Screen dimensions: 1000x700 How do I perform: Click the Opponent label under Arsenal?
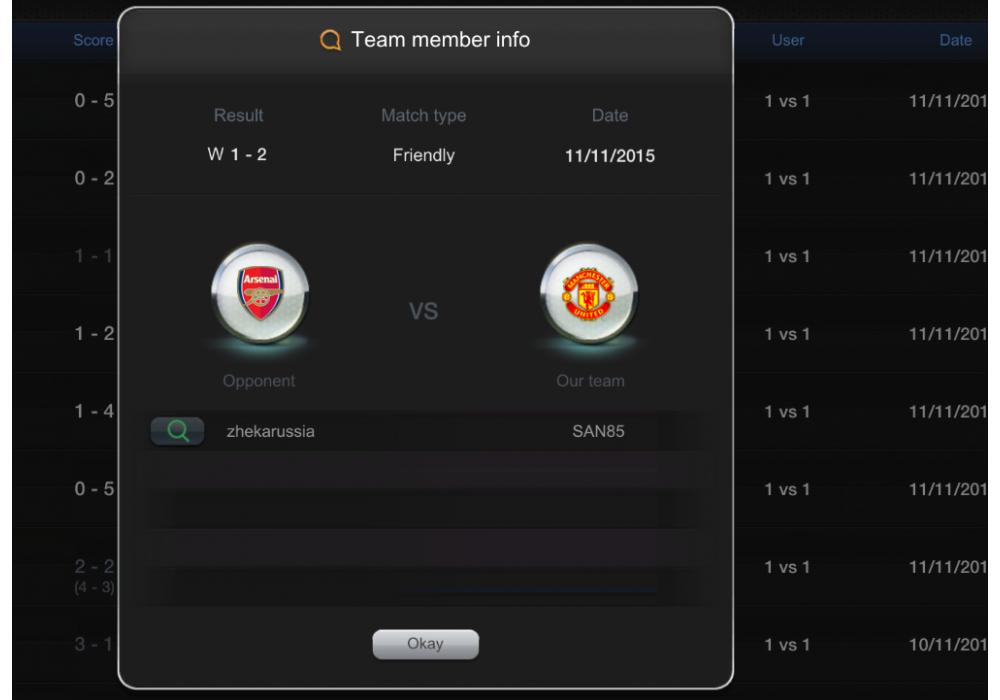(259, 381)
